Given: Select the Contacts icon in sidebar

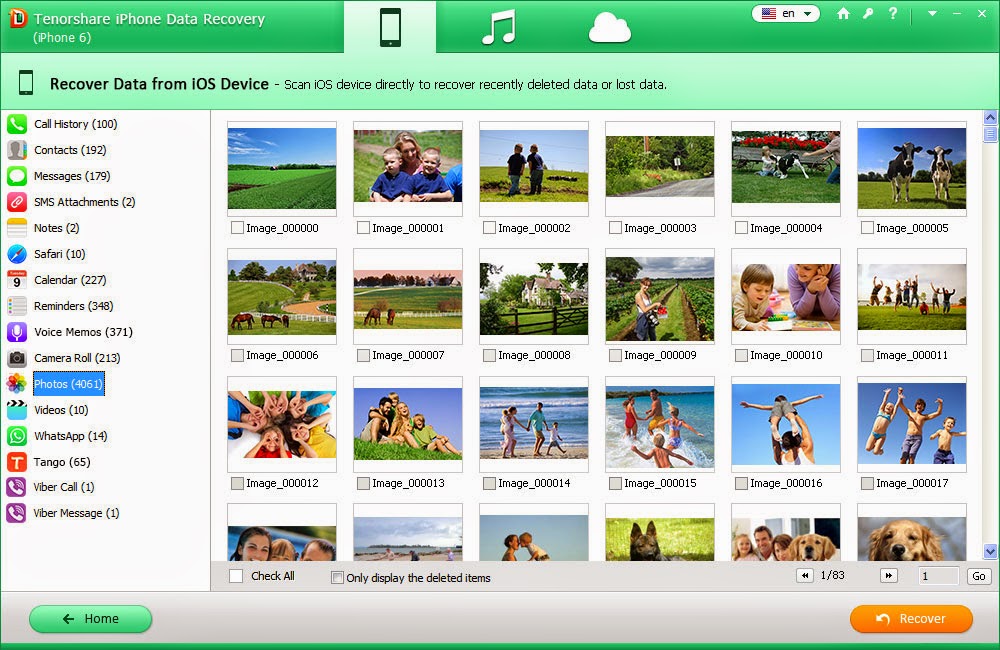Looking at the screenshot, I should pos(17,150).
